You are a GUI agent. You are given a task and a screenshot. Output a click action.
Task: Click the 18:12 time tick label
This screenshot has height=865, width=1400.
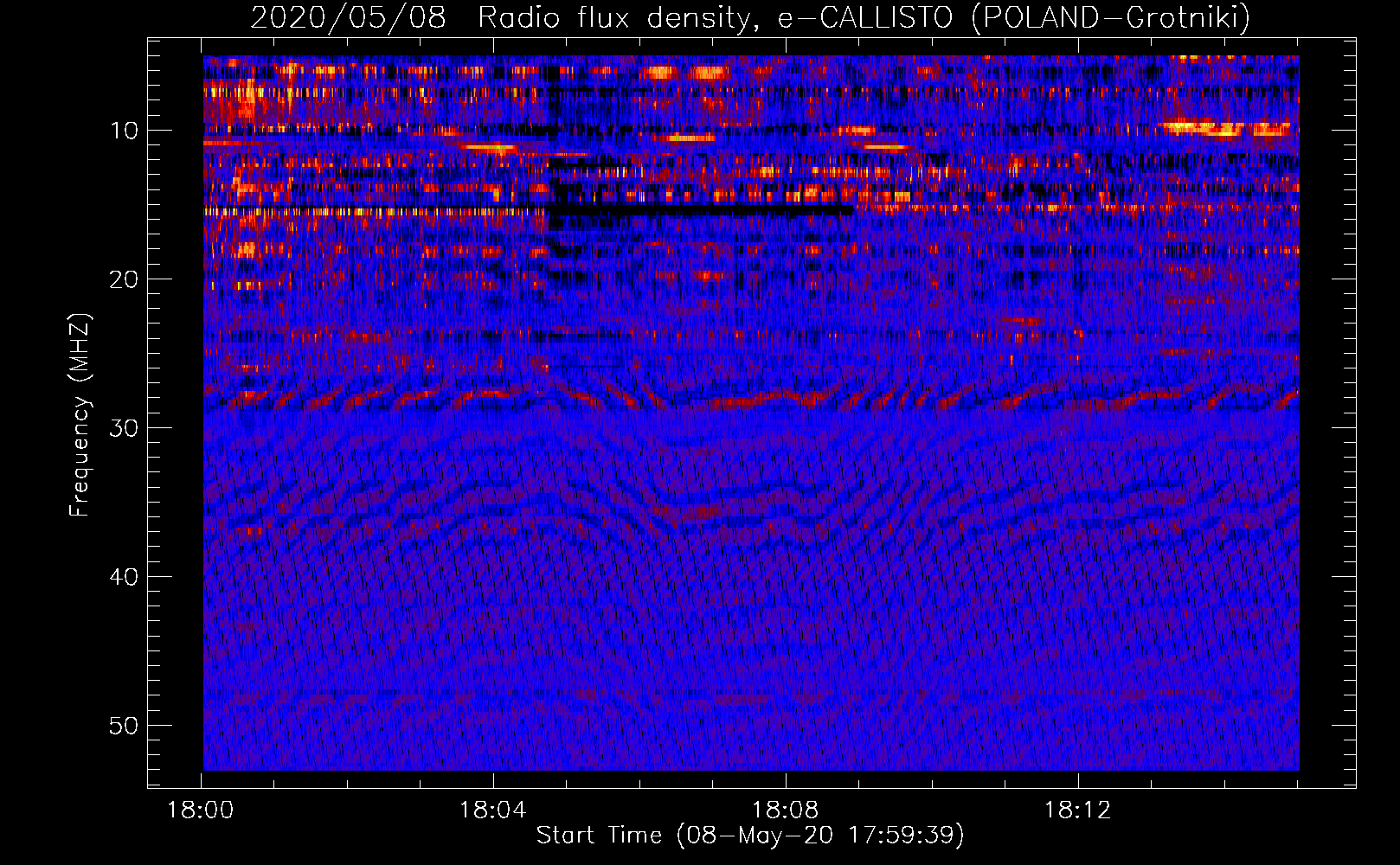[1077, 811]
